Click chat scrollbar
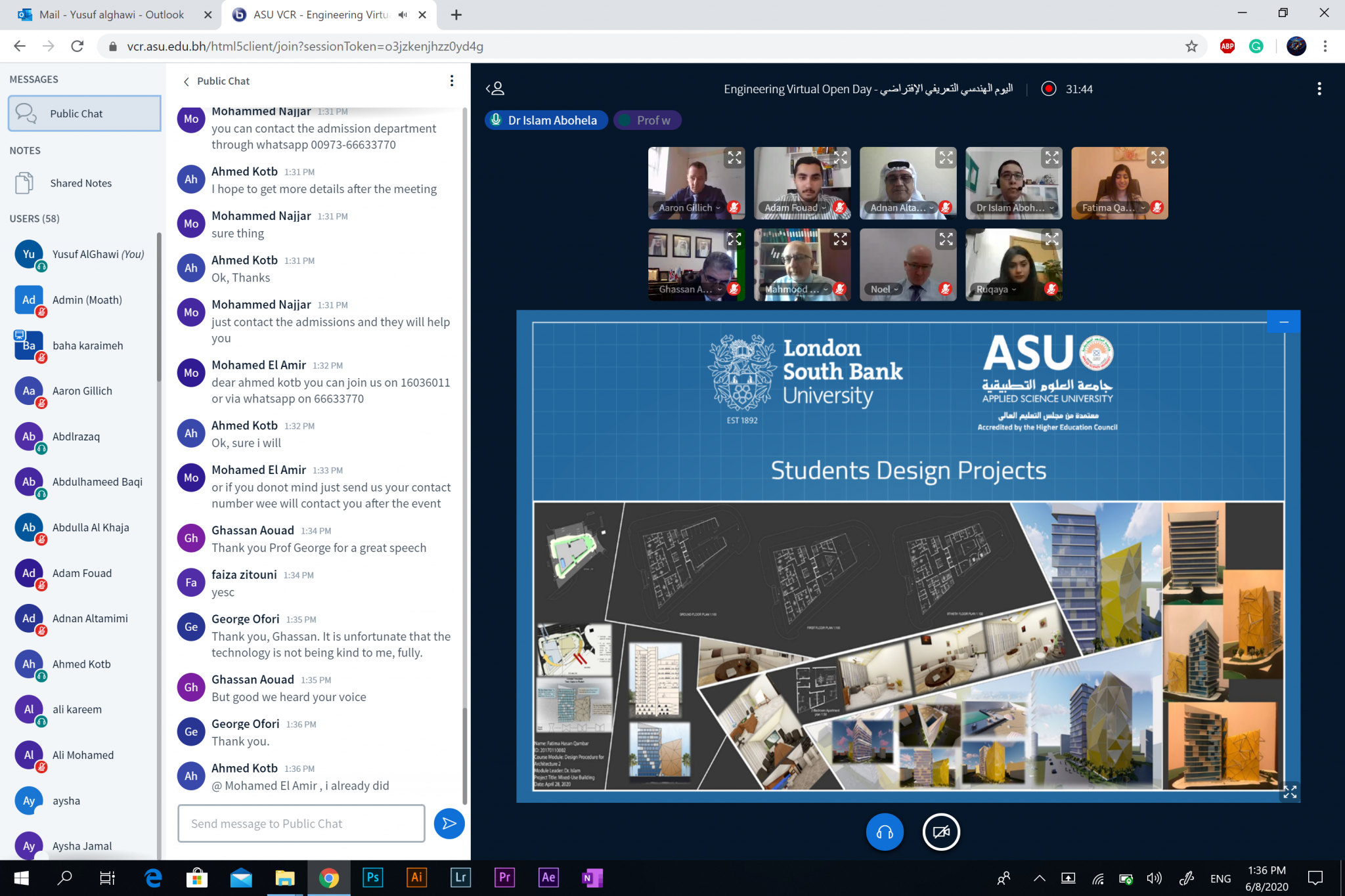Screen dimensions: 1345x896 click(x=465, y=755)
